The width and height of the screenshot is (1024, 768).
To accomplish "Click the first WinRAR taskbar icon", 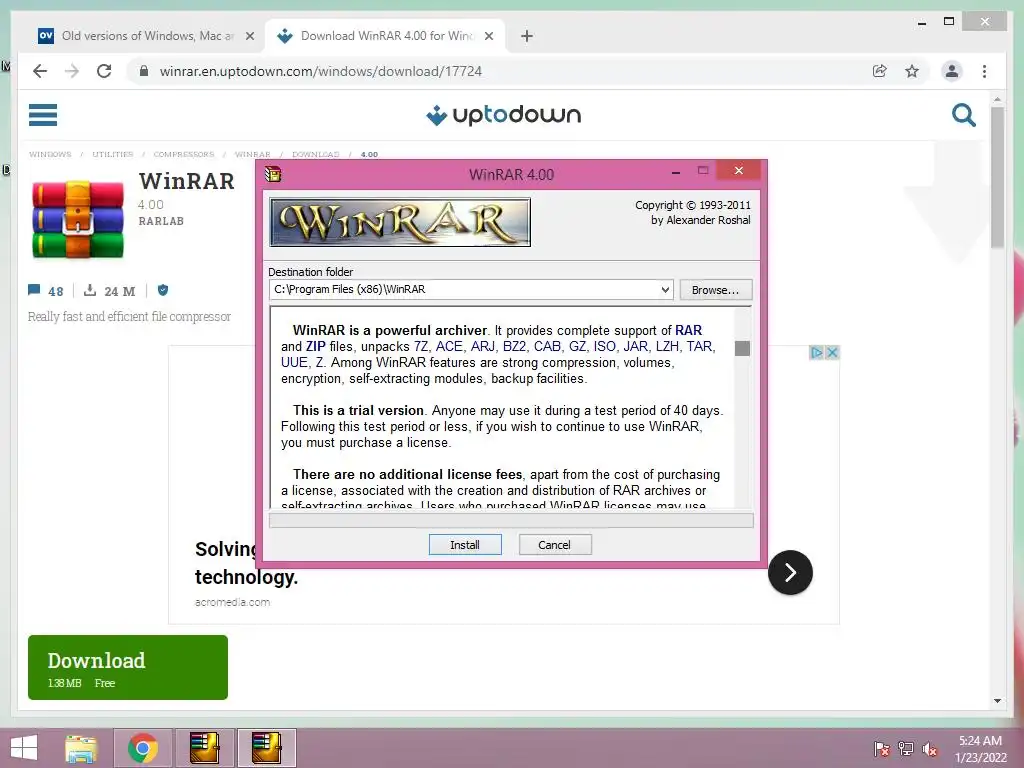I will [x=204, y=748].
